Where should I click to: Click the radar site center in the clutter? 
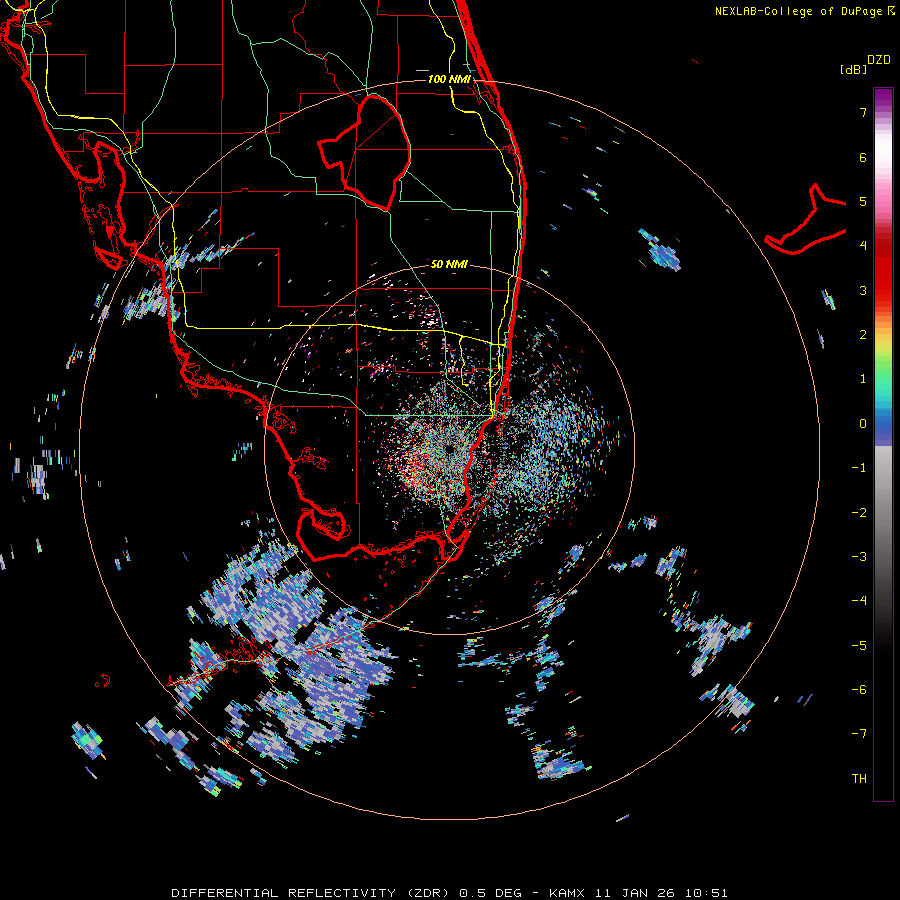pos(449,449)
